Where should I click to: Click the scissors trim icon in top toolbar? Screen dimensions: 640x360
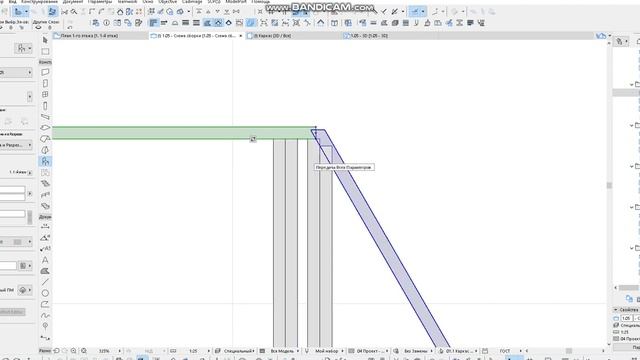(x=64, y=12)
